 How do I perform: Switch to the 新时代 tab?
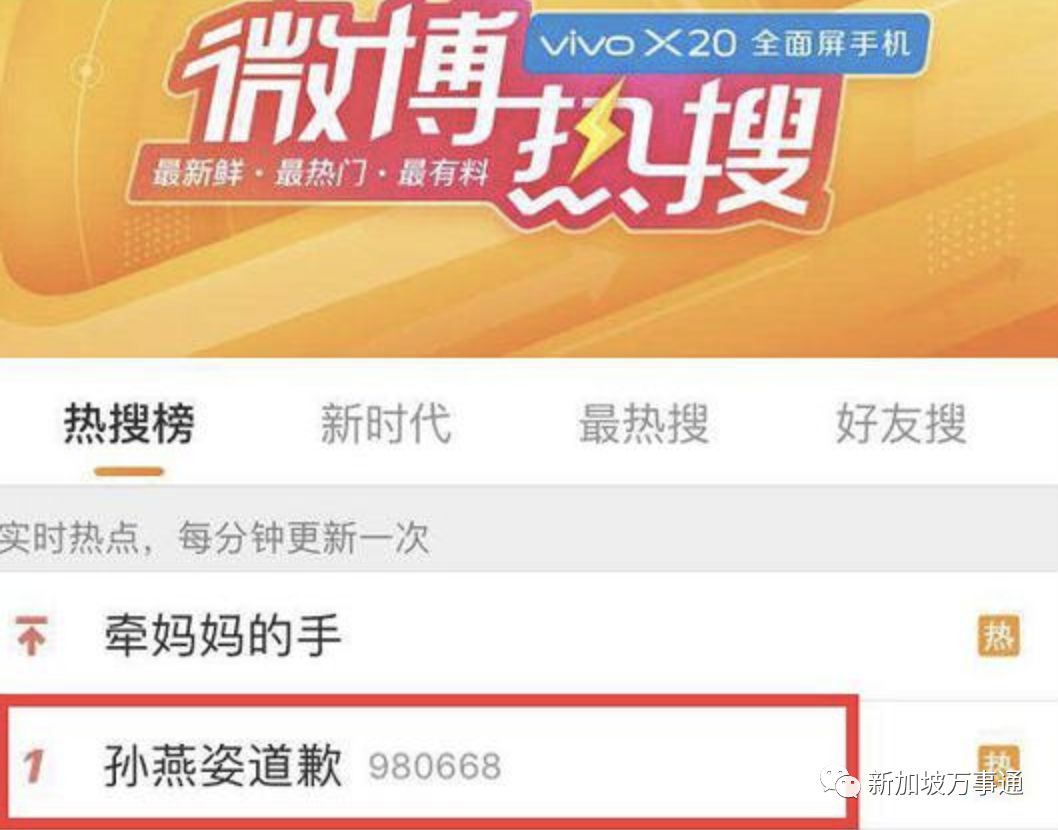coord(386,424)
